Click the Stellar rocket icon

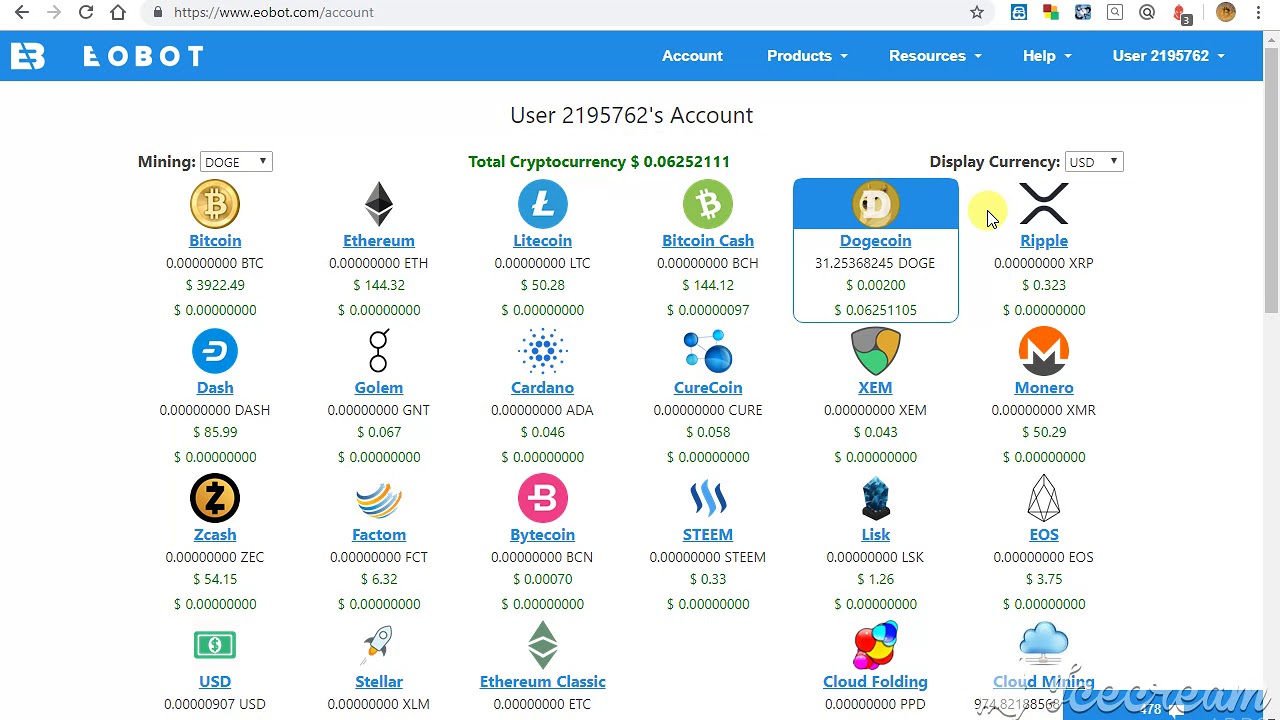[x=379, y=645]
